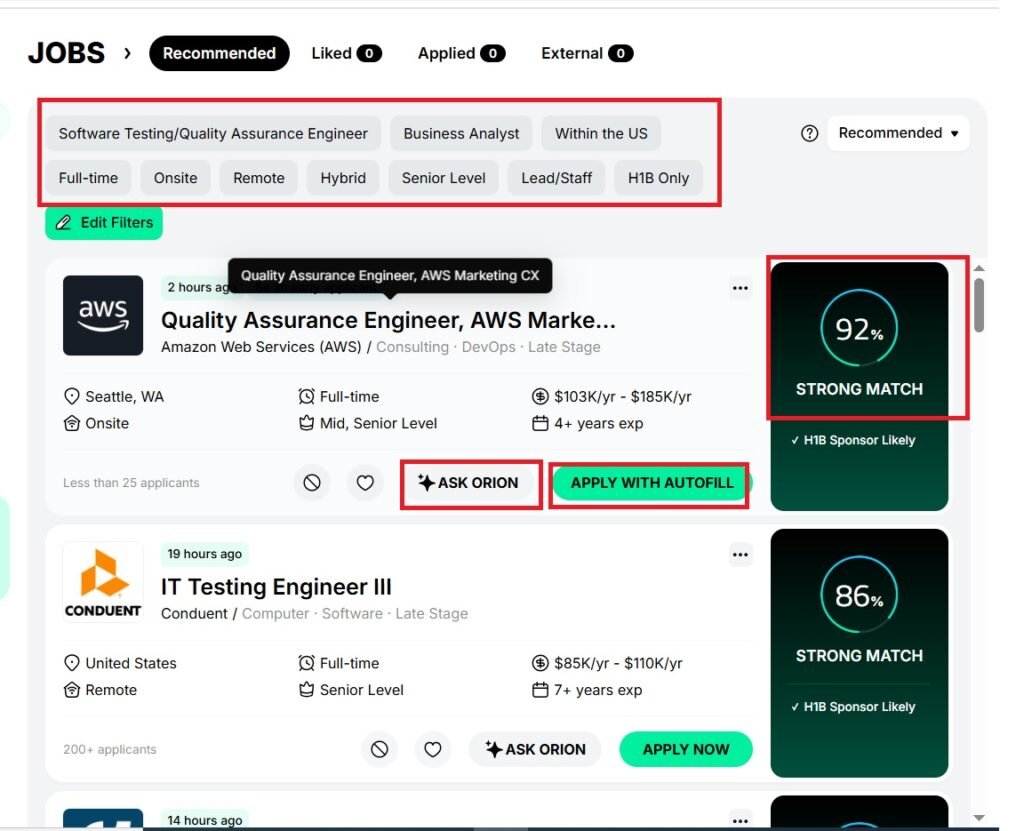Toggle the Remote filter chip
The height and width of the screenshot is (831, 1024).
coord(259,178)
